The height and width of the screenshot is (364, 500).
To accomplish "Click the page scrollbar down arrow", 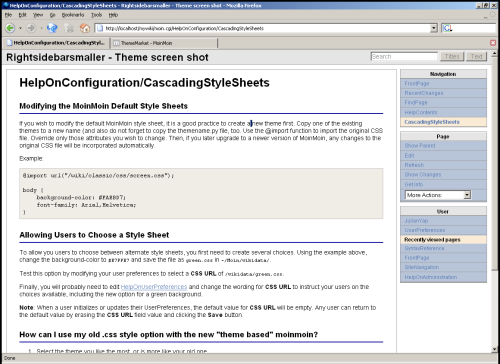I will click(494, 349).
